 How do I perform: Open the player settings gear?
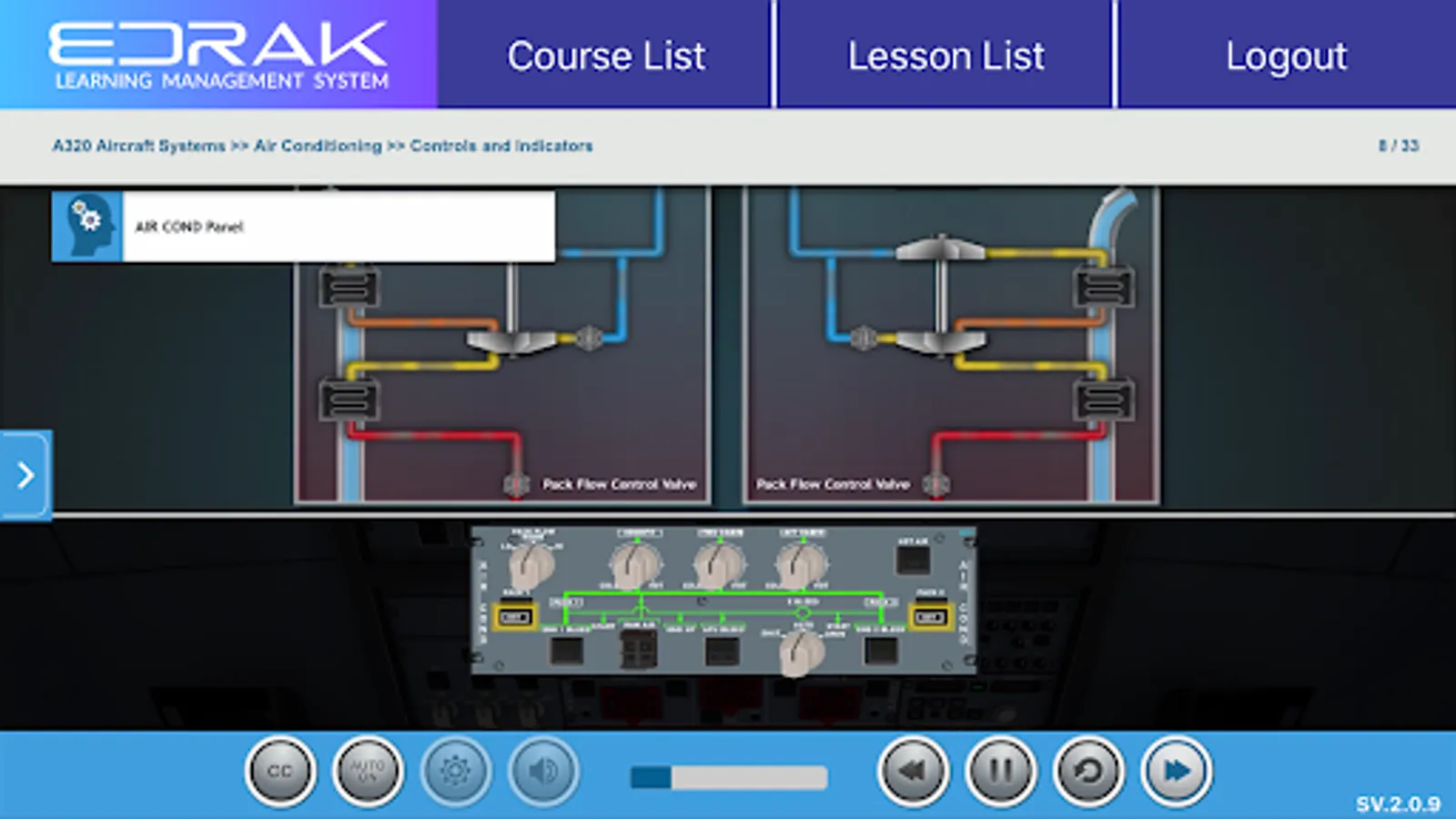point(455,772)
